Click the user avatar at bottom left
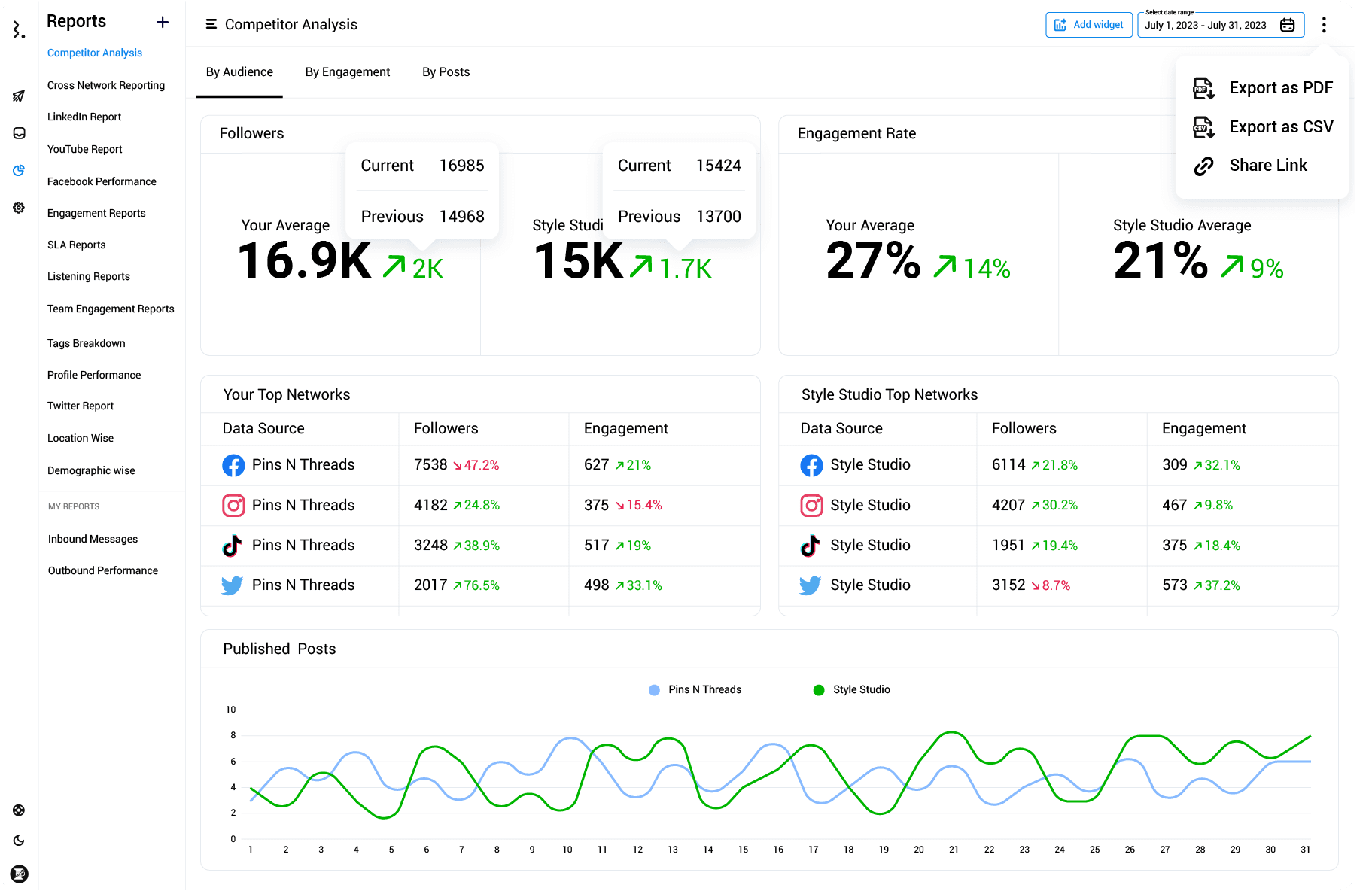 click(x=19, y=874)
